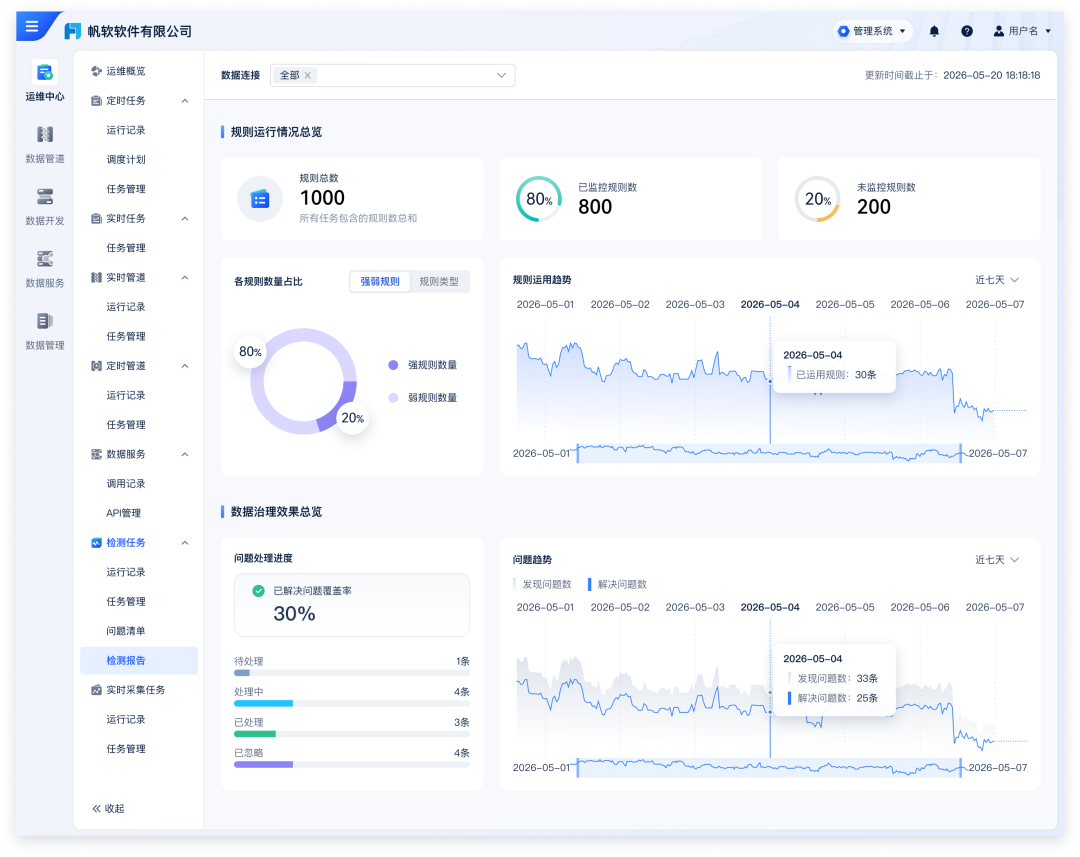Toggle the 强规则数量 legend in donut chart
Screen dimensions: 1080x857
pyautogui.click(x=423, y=365)
